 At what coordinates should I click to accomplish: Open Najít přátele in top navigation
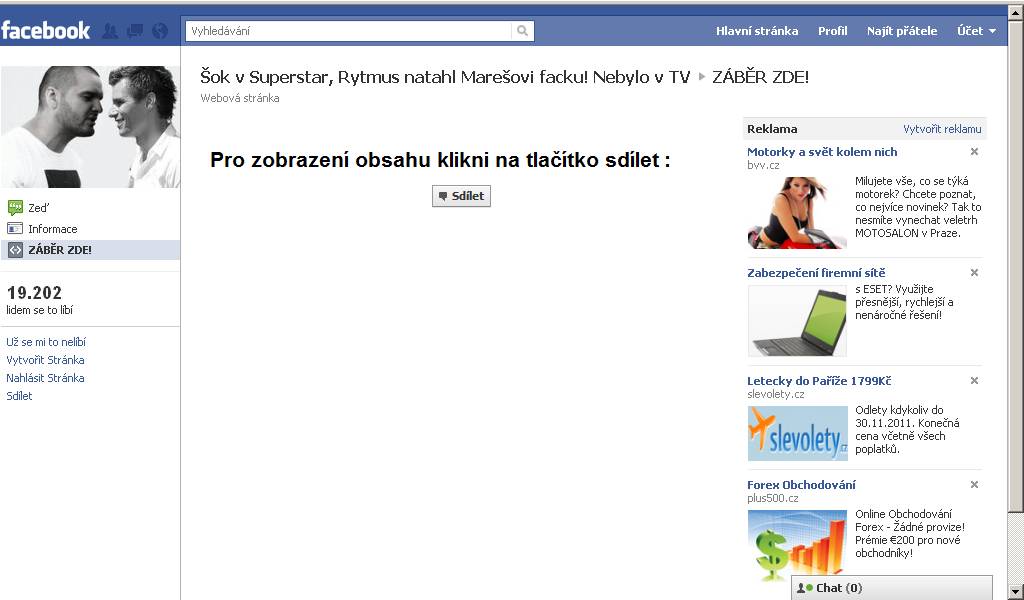[902, 31]
